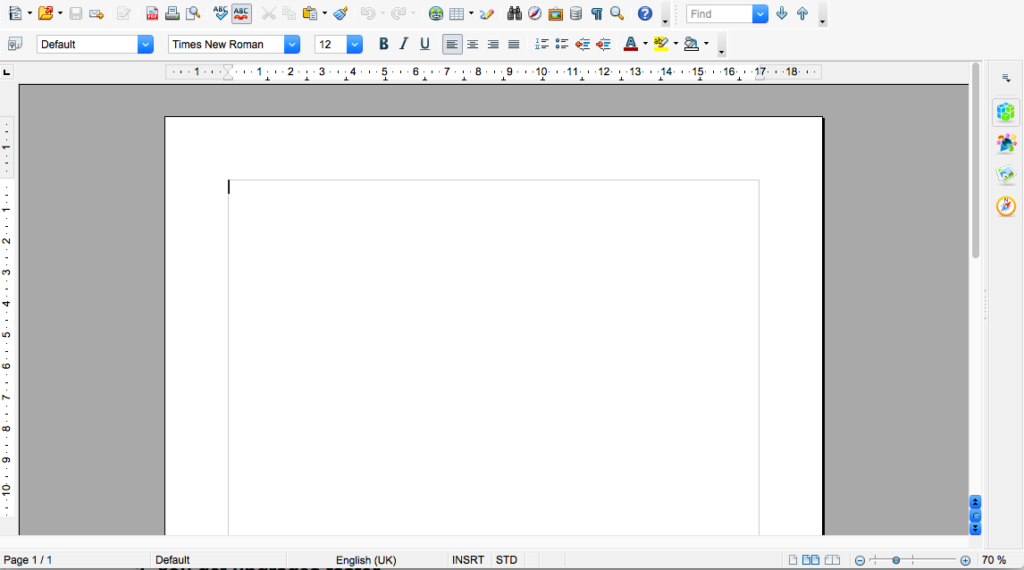Click inside the Find search field
Image resolution: width=1024 pixels, height=570 pixels.
718,14
